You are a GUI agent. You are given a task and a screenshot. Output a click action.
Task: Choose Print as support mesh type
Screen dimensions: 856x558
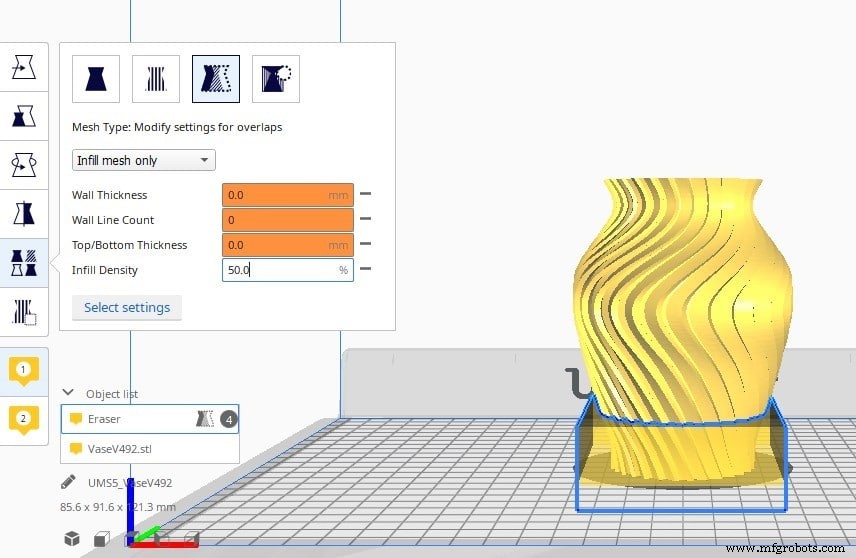pos(156,79)
